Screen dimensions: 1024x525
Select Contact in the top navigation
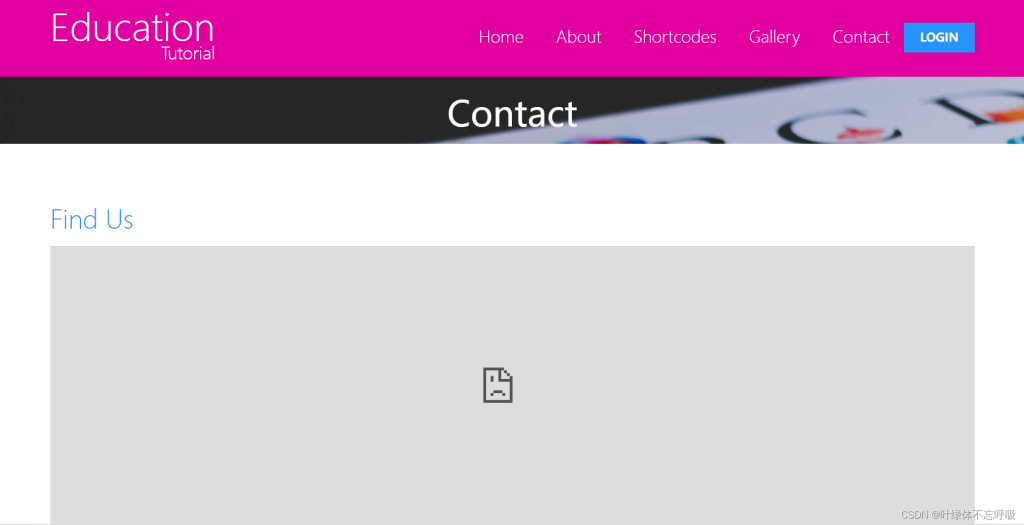[x=861, y=37]
